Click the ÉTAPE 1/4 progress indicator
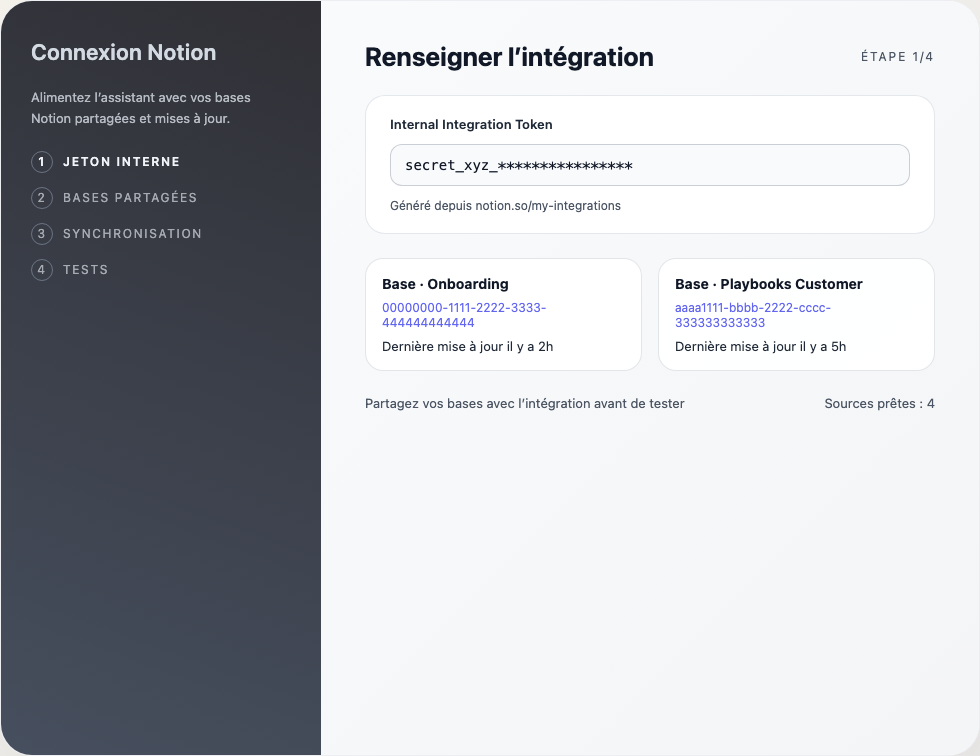Screen dimensions: 980x756 point(897,57)
